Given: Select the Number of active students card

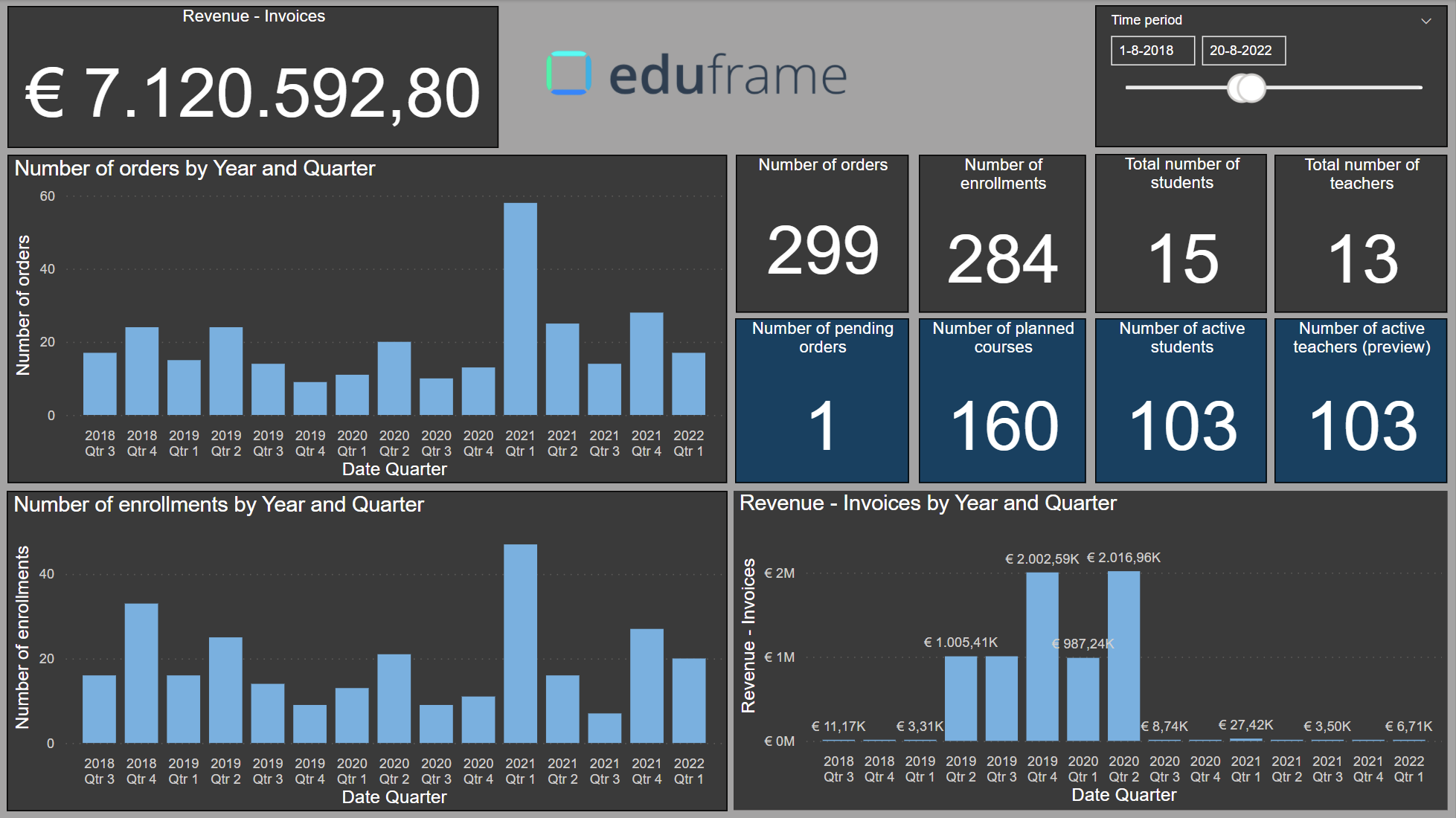Looking at the screenshot, I should pyautogui.click(x=1181, y=401).
